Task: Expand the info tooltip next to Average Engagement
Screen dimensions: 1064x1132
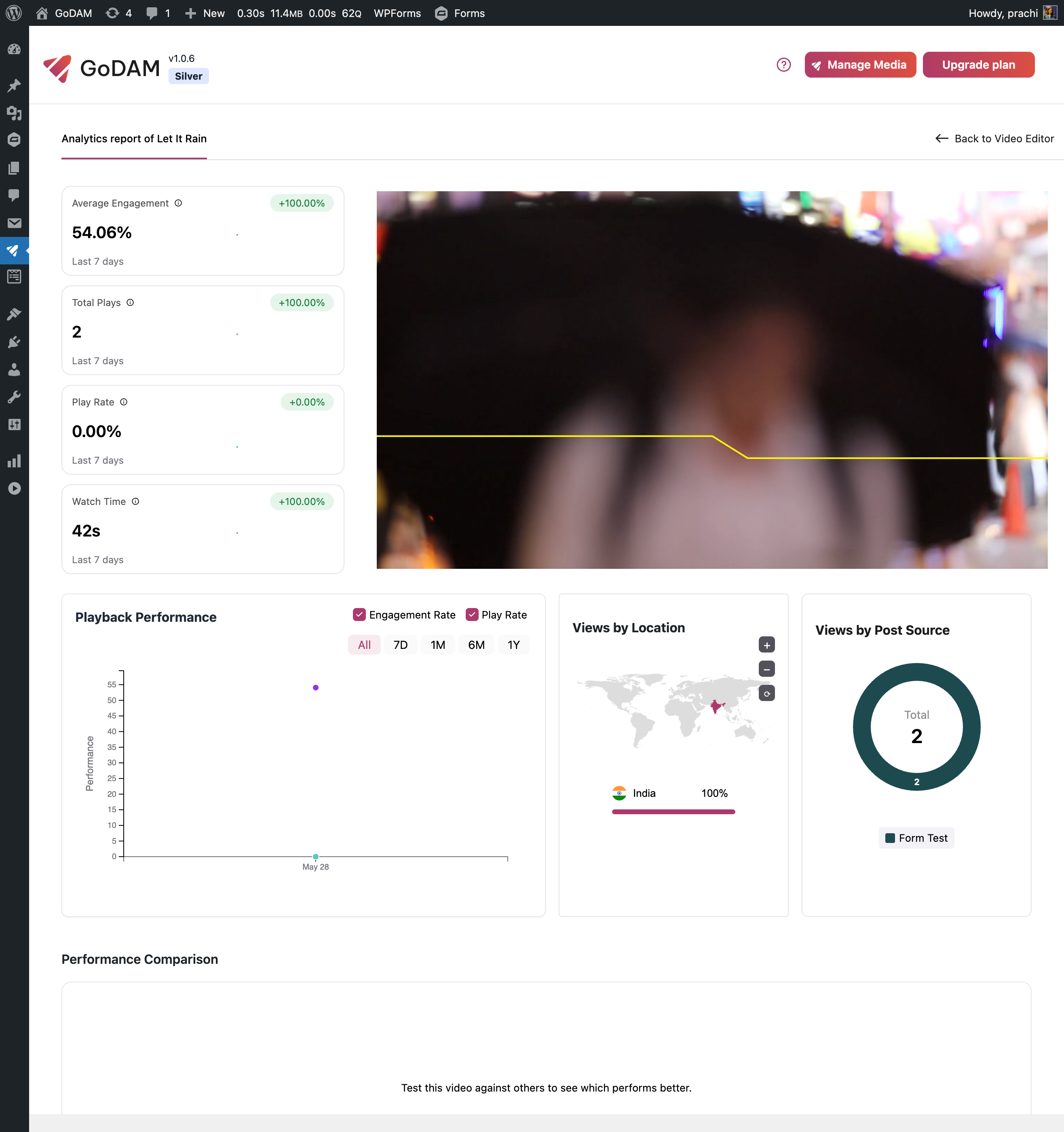Action: 178,203
